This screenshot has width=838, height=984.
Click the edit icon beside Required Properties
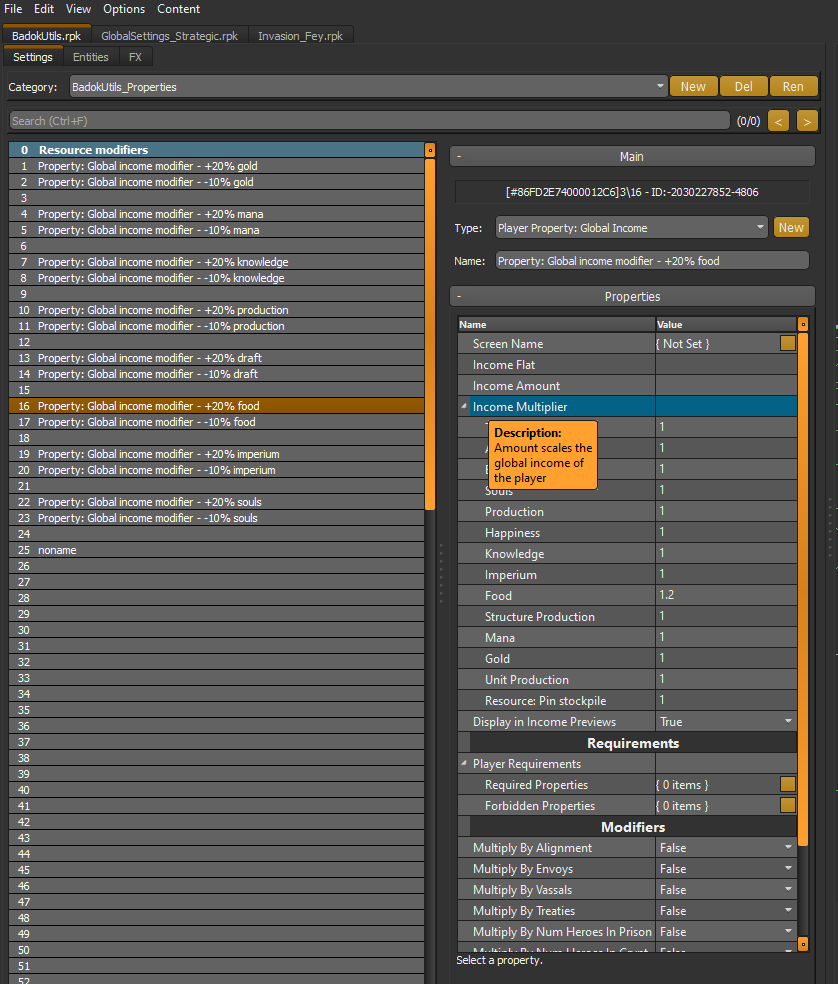point(788,784)
